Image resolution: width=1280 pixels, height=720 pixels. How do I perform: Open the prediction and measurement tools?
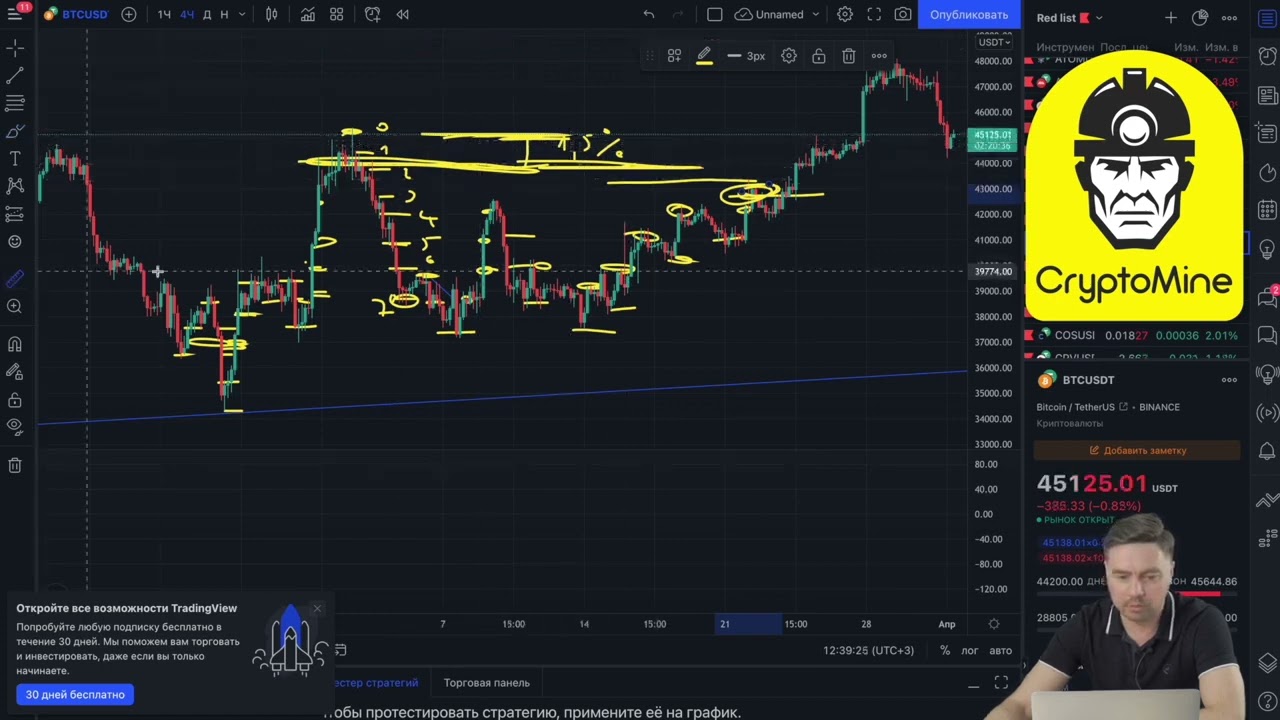[15, 213]
